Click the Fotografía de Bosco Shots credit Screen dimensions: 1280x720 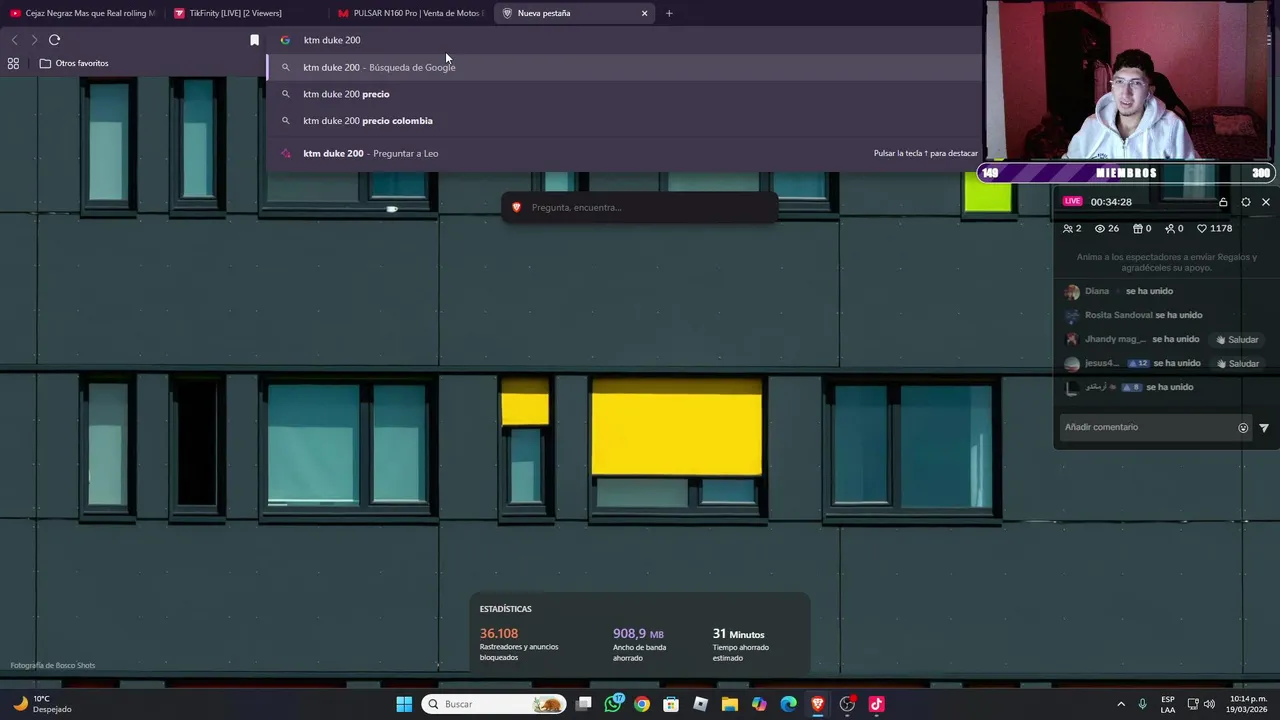pos(52,665)
